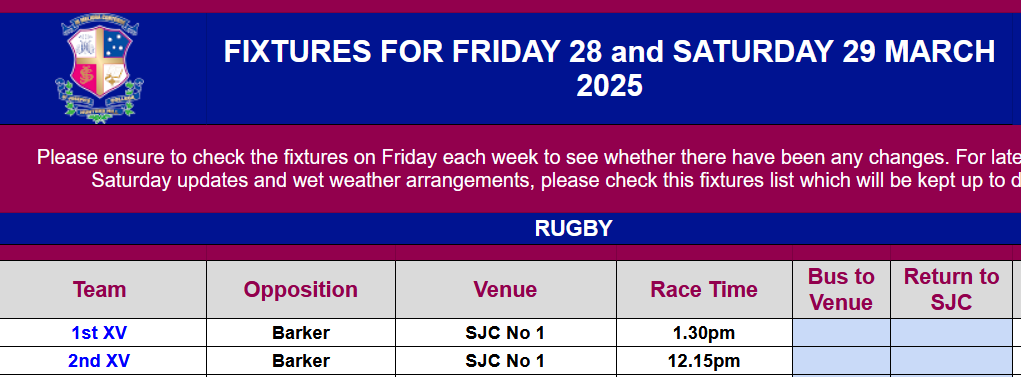Click the Race Time column header
Screen dimensions: 1021x377
pos(704,289)
